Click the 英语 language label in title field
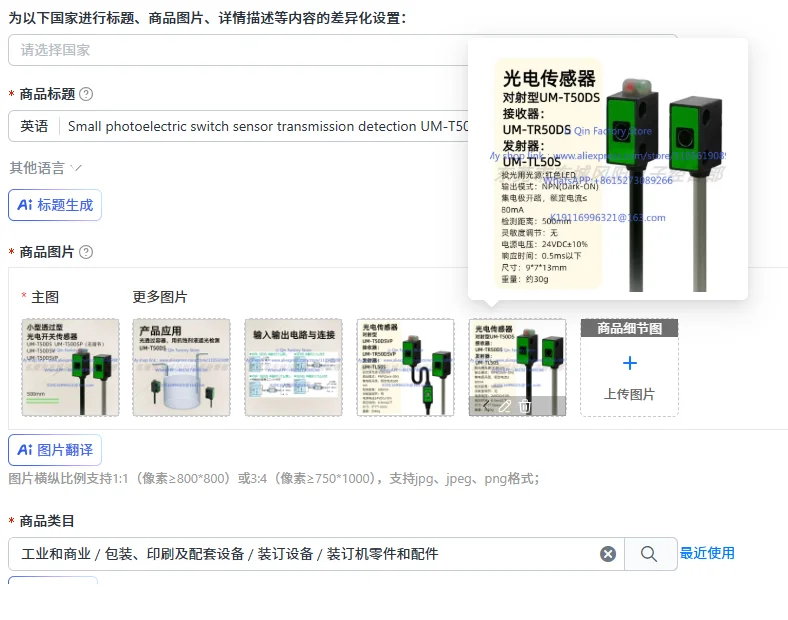788x620 pixels. click(34, 126)
